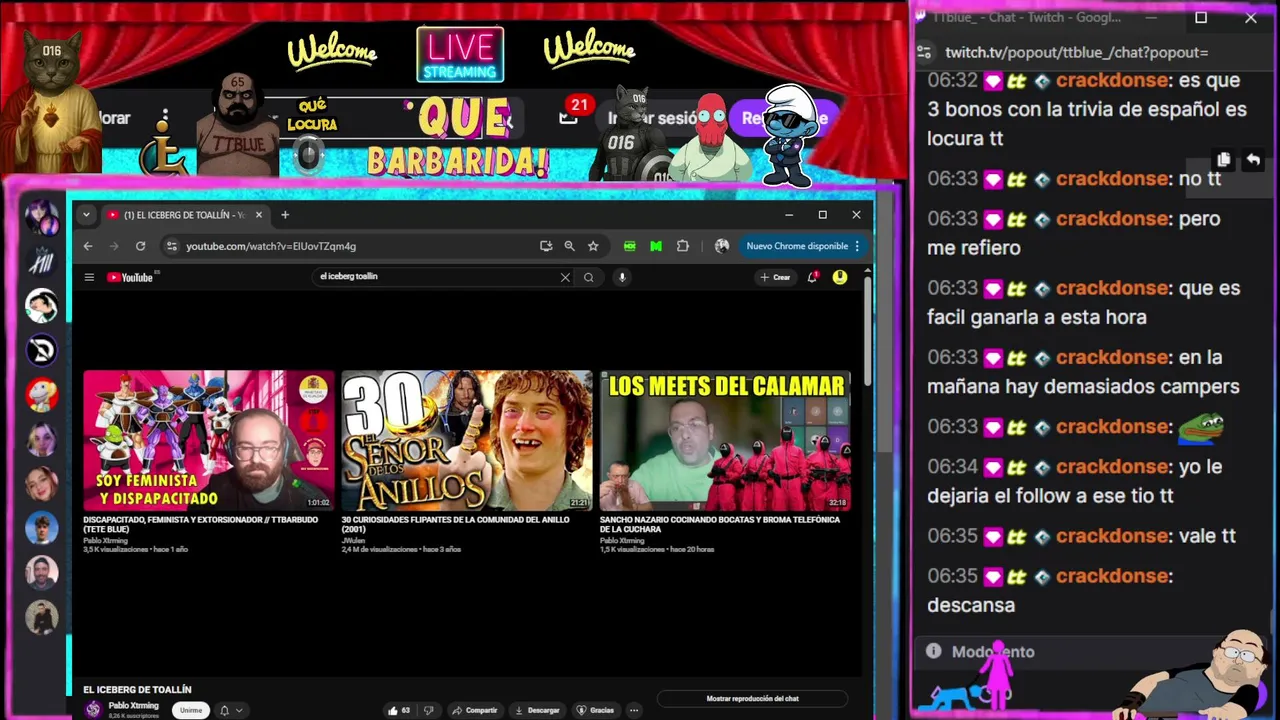Screen dimensions: 1280x720
Task: Bookmark this page with the star
Action: coord(593,246)
